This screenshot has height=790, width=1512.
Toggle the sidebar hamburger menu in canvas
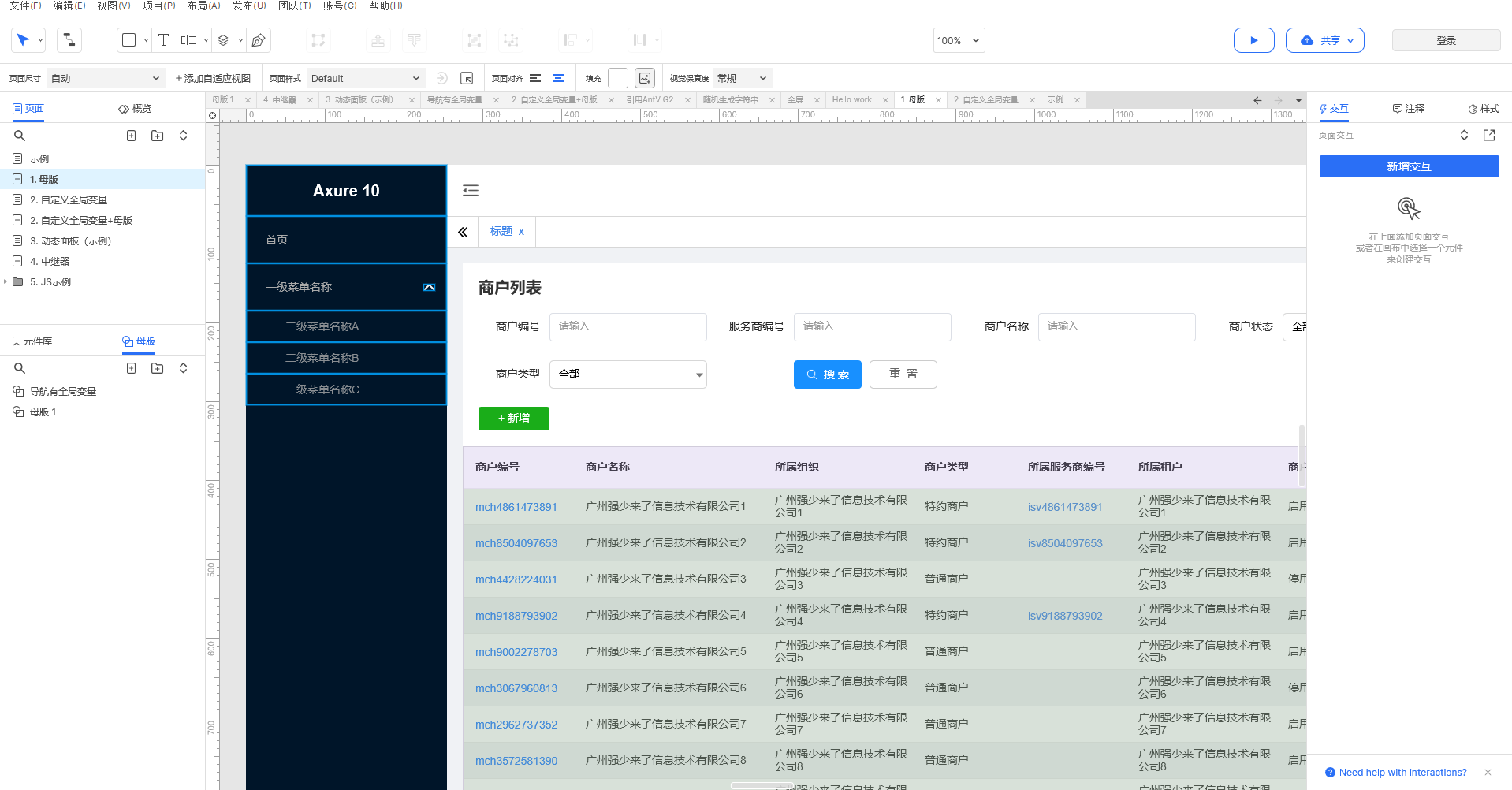(471, 190)
